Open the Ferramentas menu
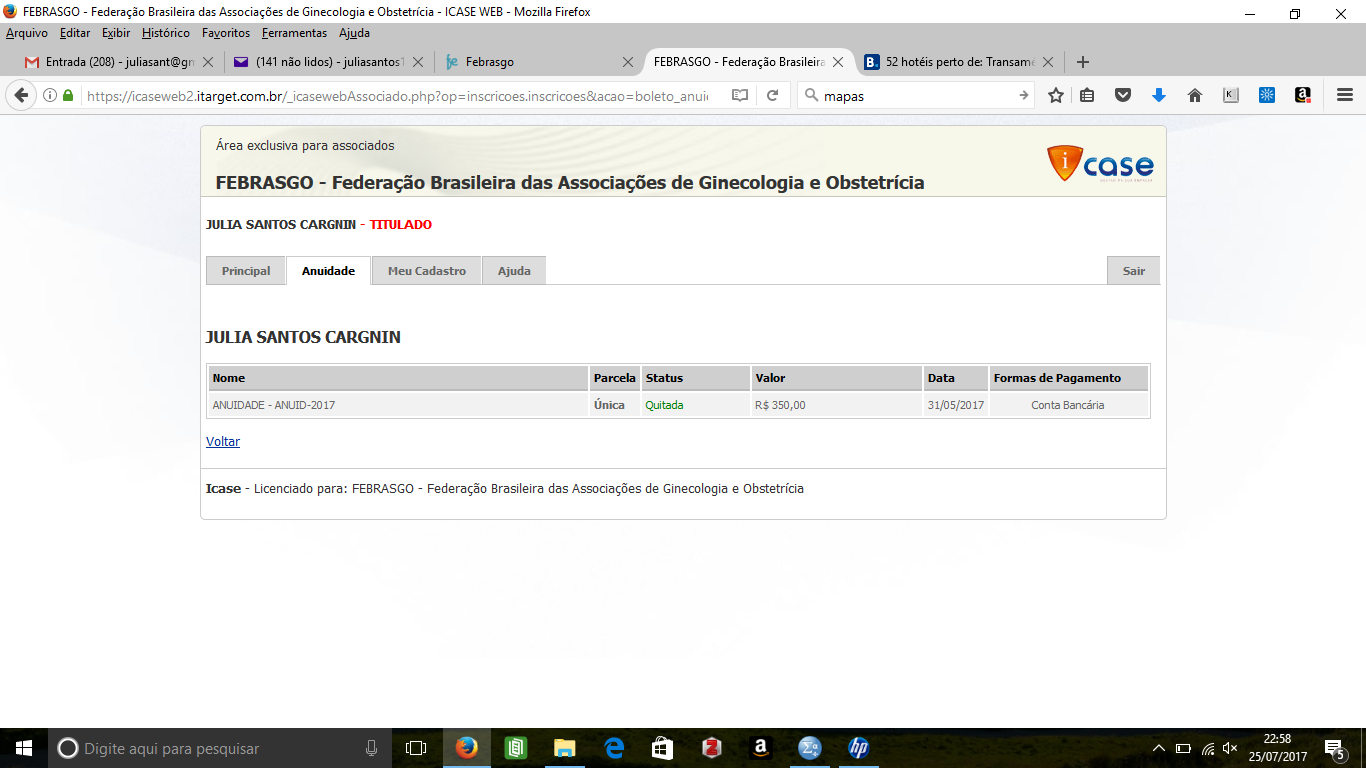 point(294,33)
